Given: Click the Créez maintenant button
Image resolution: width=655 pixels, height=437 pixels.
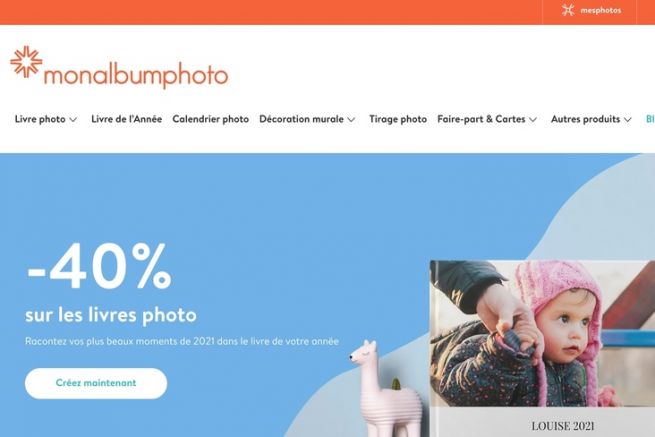Looking at the screenshot, I should (96, 383).
